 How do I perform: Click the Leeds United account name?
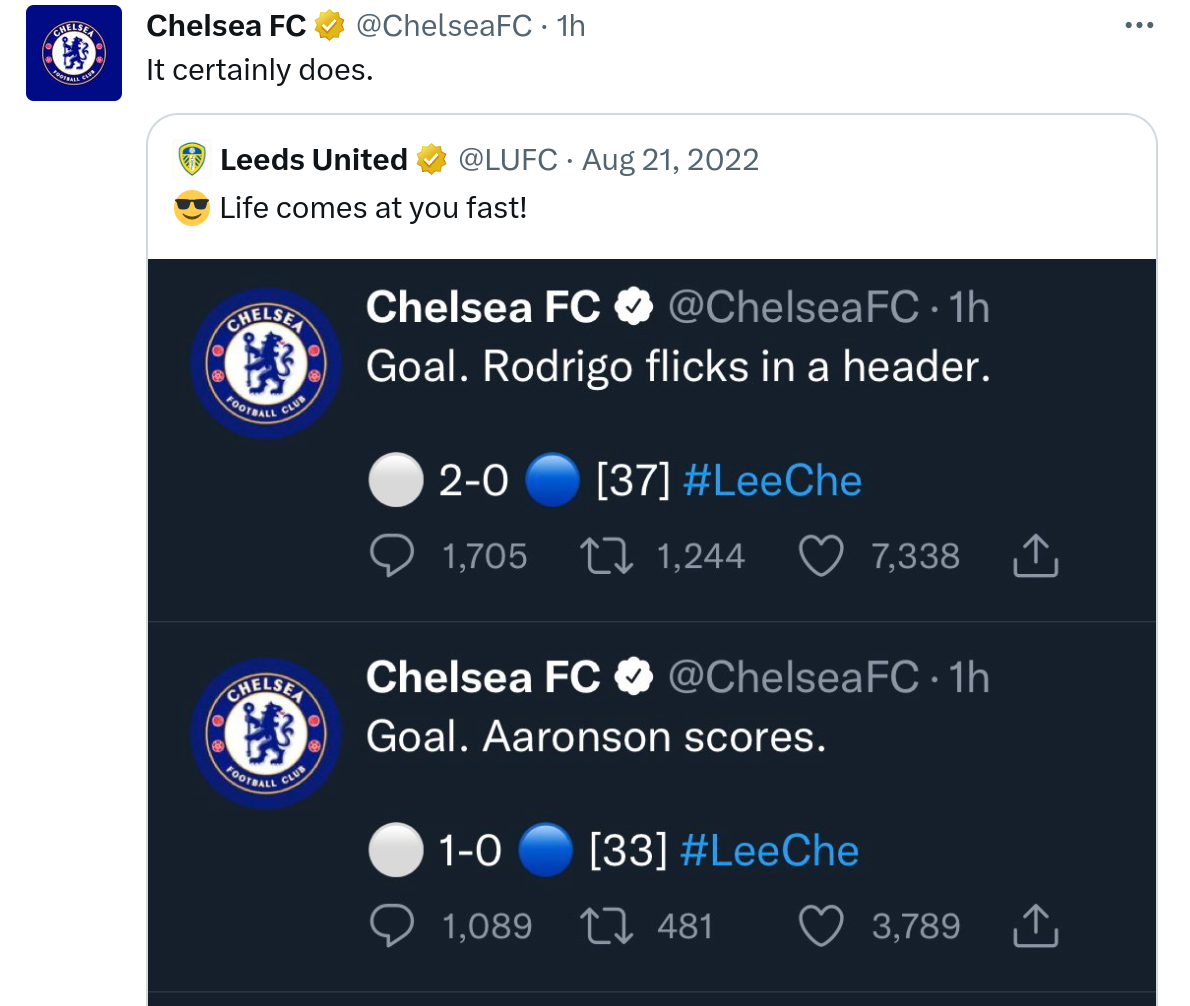pos(313,160)
